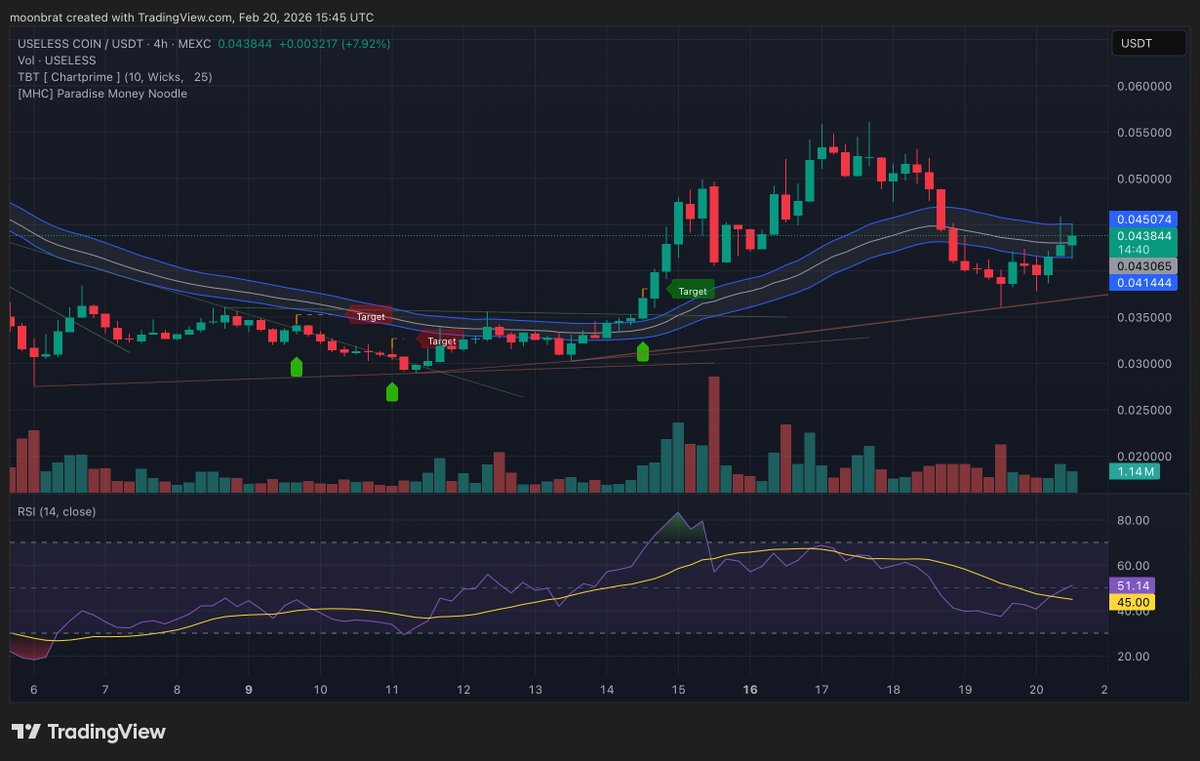Click the purple 51.14 RSI value tag

(x=1132, y=586)
